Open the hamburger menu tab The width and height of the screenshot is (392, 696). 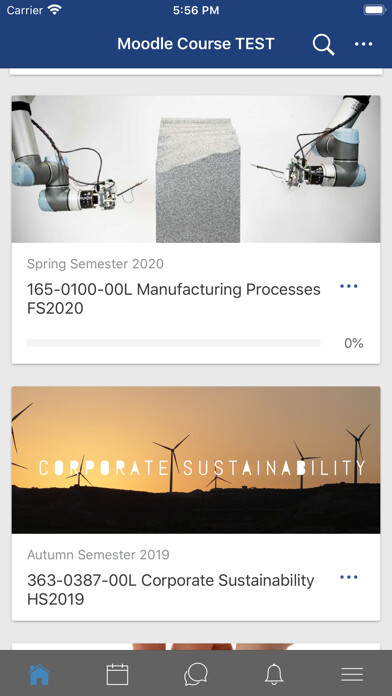[352, 675]
